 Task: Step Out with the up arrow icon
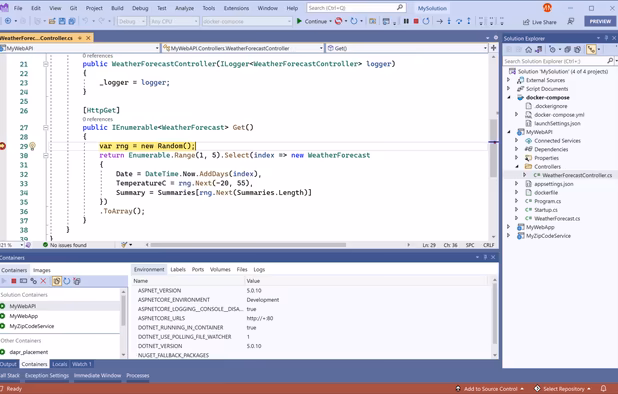point(469,21)
